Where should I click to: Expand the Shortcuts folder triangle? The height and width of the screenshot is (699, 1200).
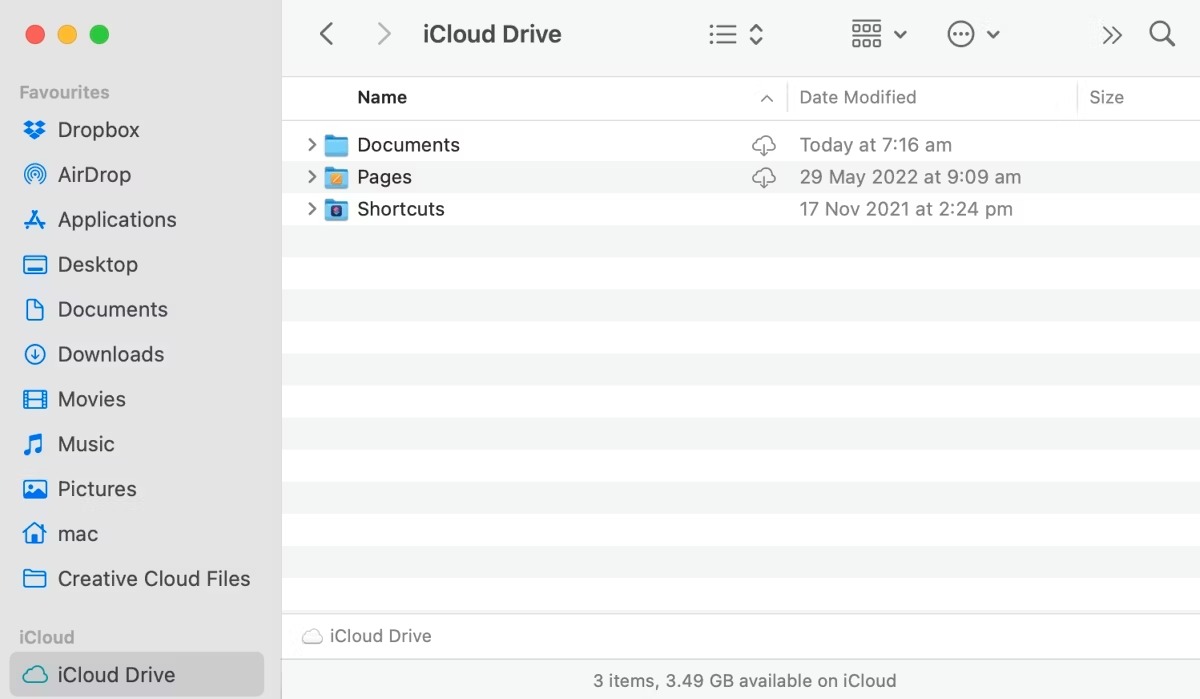coord(311,209)
